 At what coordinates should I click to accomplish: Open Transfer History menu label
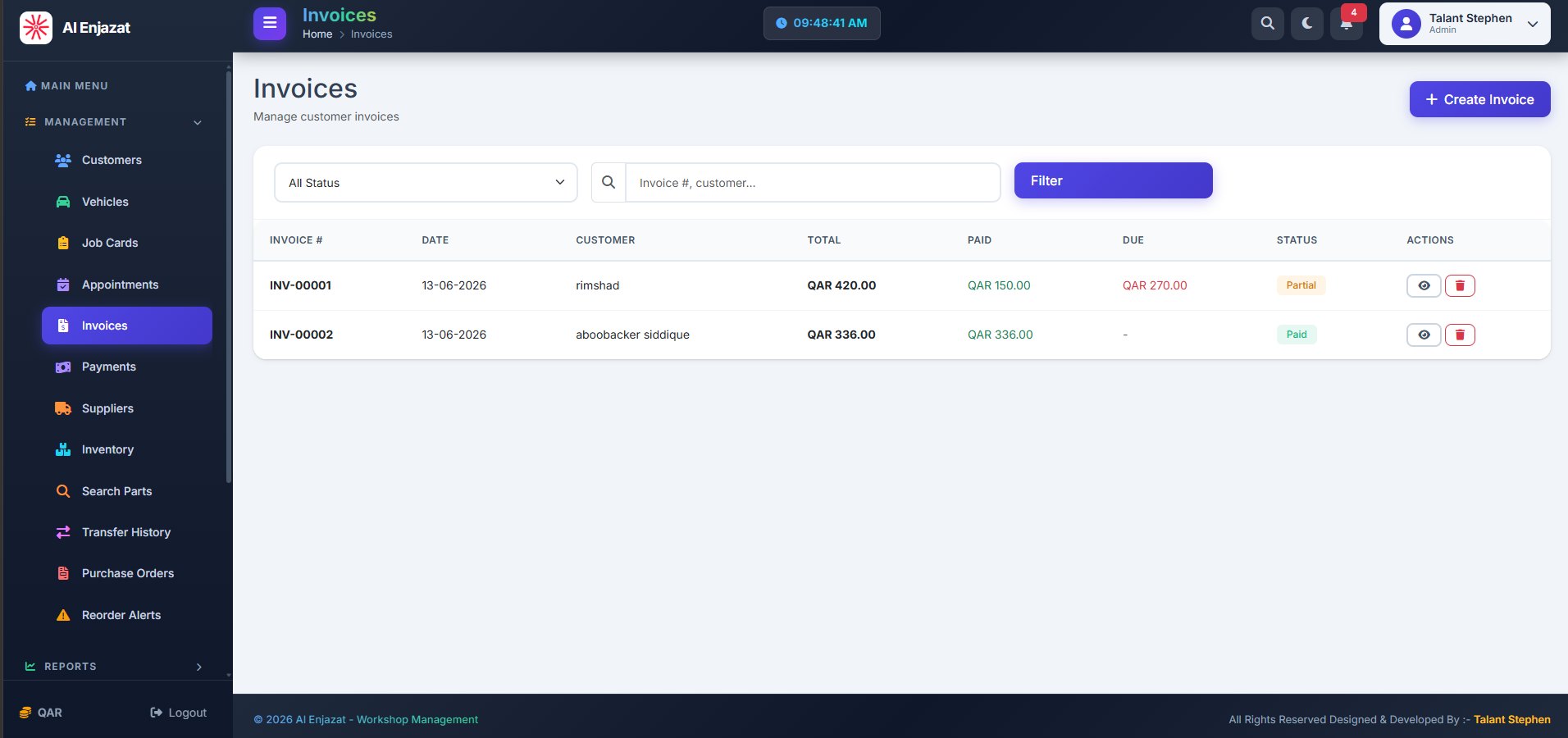tap(126, 532)
